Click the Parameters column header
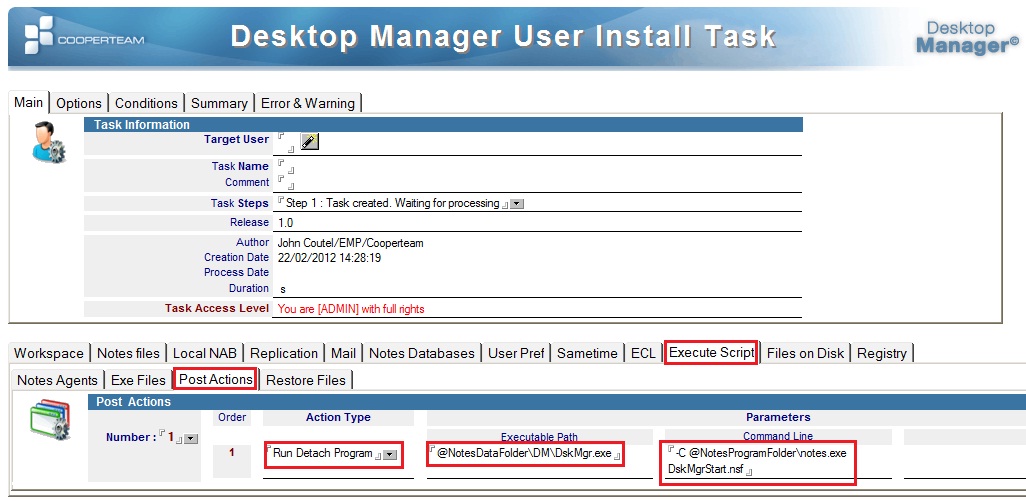The width and height of the screenshot is (1026, 502). click(778, 418)
